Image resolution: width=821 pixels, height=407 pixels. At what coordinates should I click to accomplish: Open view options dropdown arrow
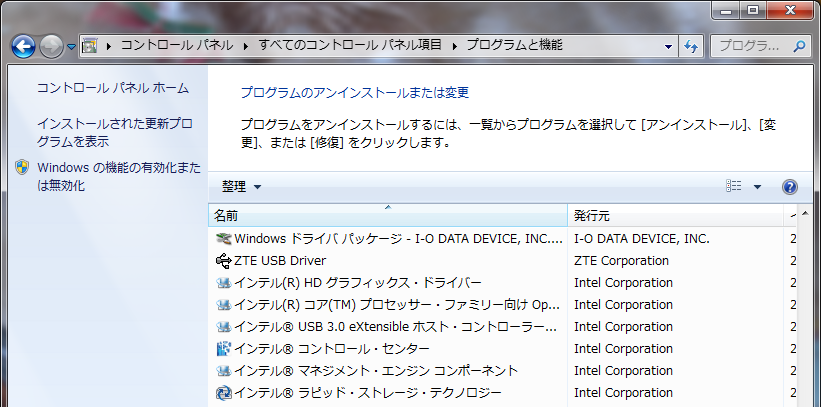pos(757,186)
